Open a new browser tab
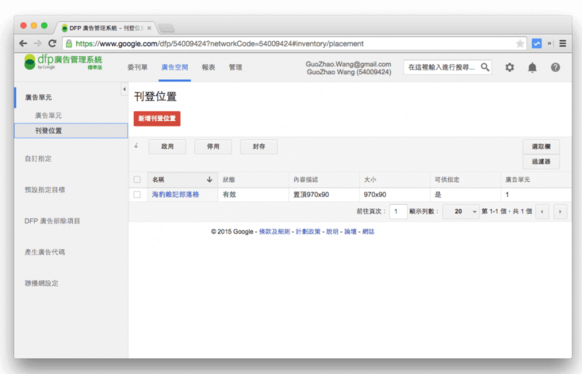The image size is (582, 374). click(x=166, y=28)
